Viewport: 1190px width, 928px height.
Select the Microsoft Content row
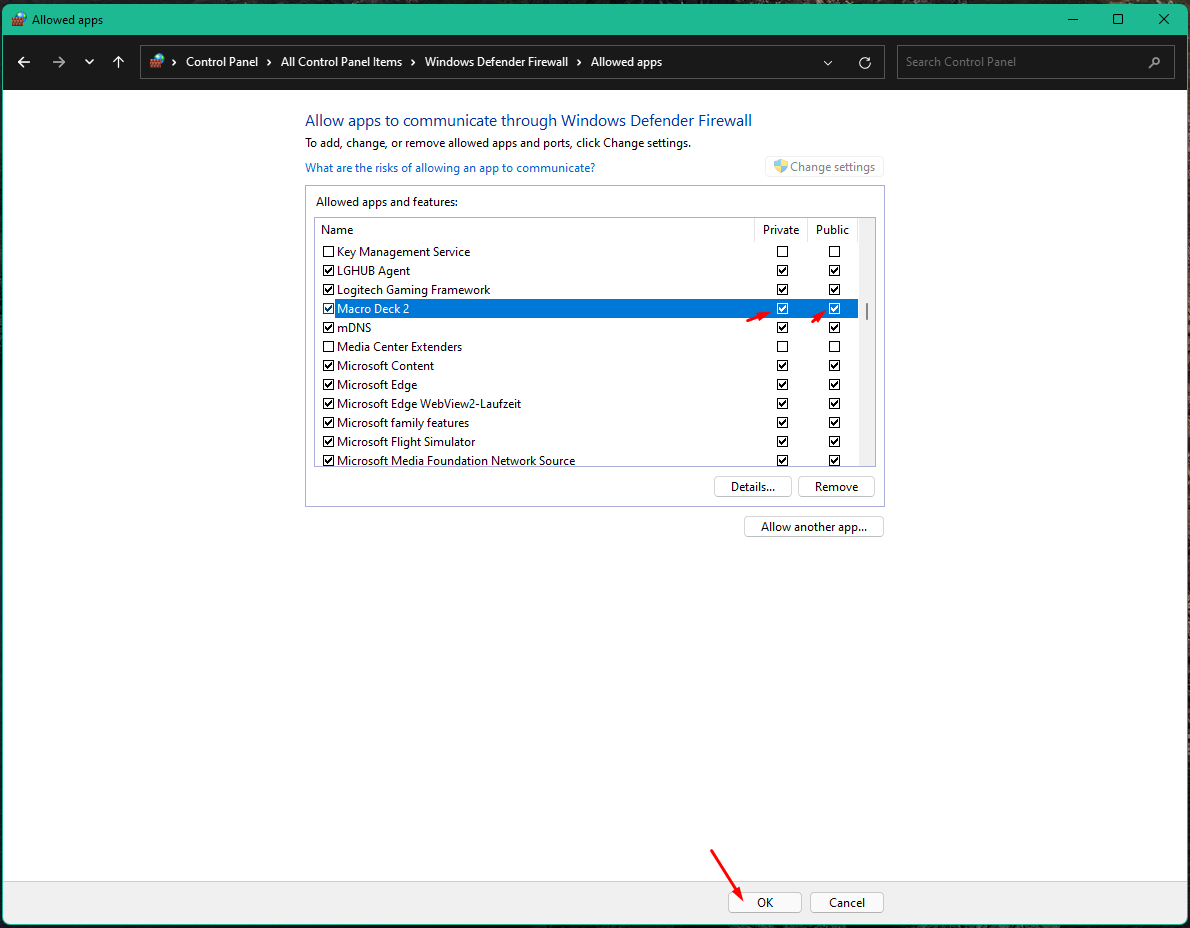pos(587,366)
